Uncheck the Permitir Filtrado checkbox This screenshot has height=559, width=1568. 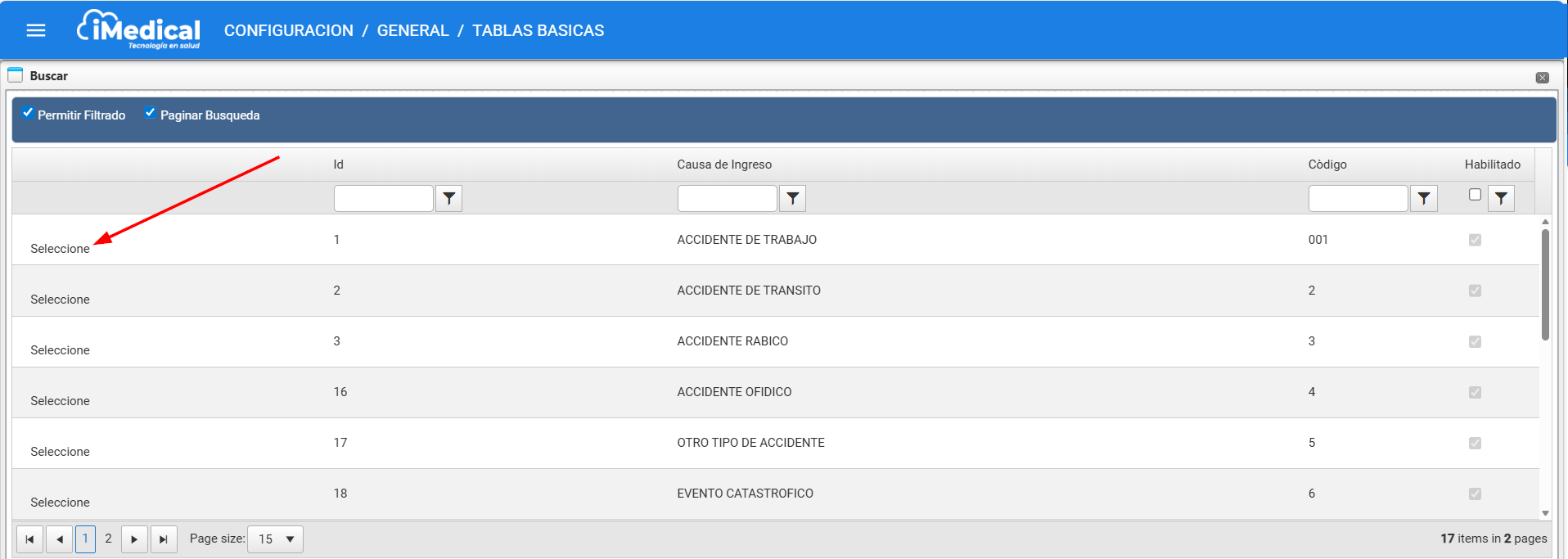pyautogui.click(x=28, y=113)
